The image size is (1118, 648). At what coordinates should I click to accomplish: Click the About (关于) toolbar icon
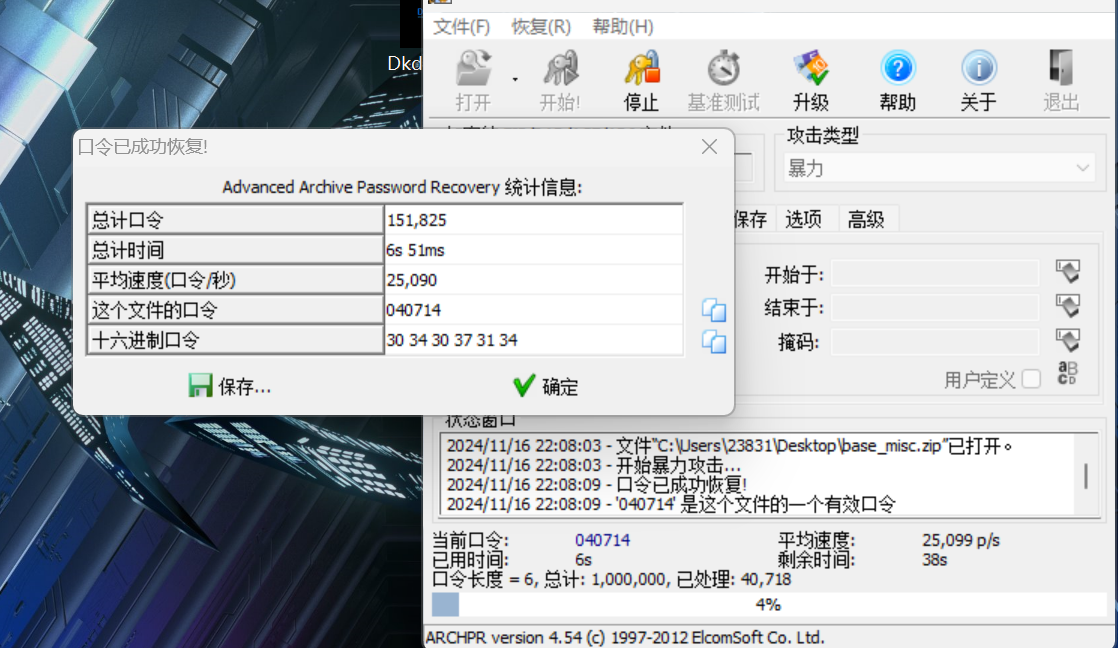click(978, 80)
